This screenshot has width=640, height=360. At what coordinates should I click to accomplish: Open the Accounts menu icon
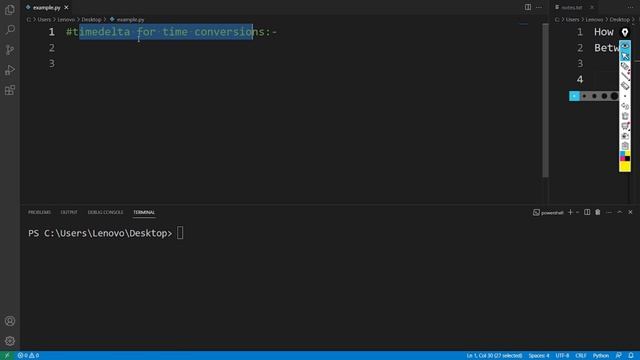(10, 321)
